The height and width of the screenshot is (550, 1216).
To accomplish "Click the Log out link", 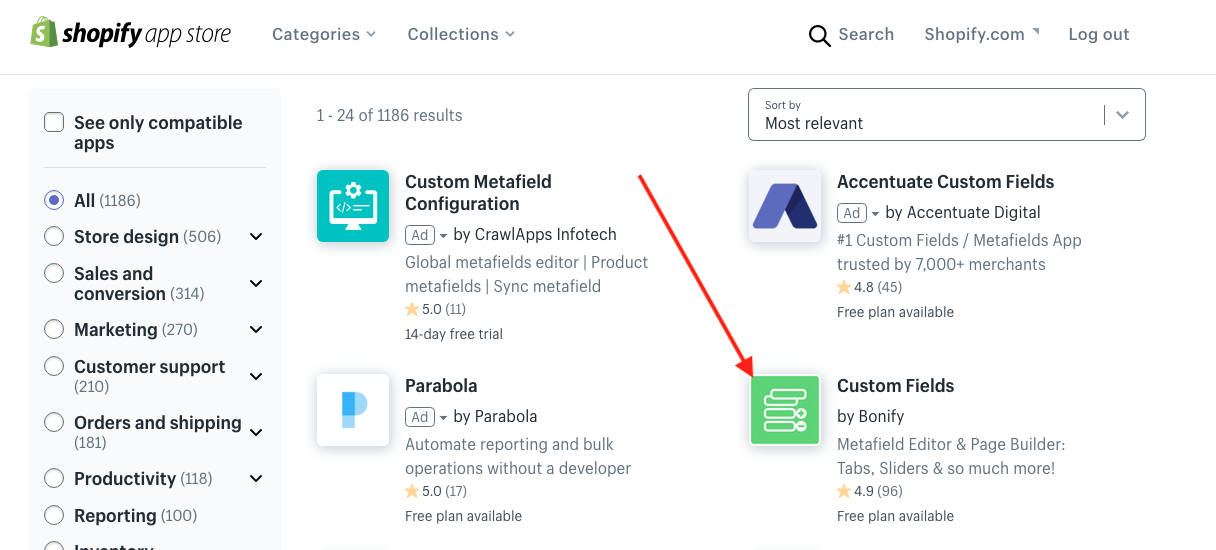I will pyautogui.click(x=1099, y=34).
